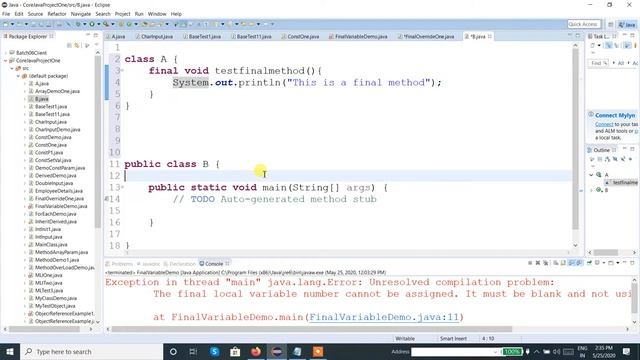The width and height of the screenshot is (640, 360).
Task: Open the New wizard dropdown arrow
Action: [x=12, y=24]
